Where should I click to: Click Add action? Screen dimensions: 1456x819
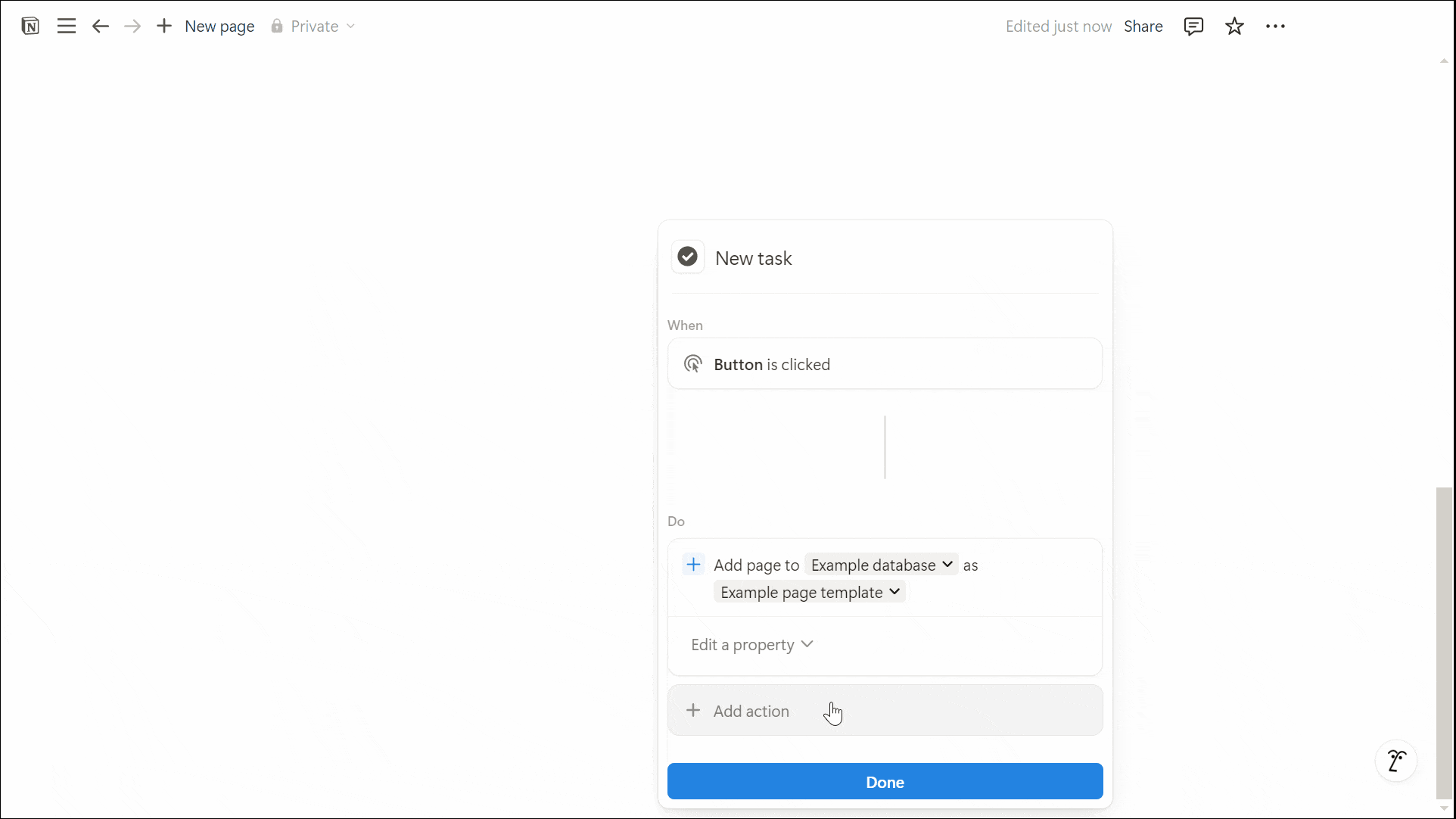[x=885, y=710]
